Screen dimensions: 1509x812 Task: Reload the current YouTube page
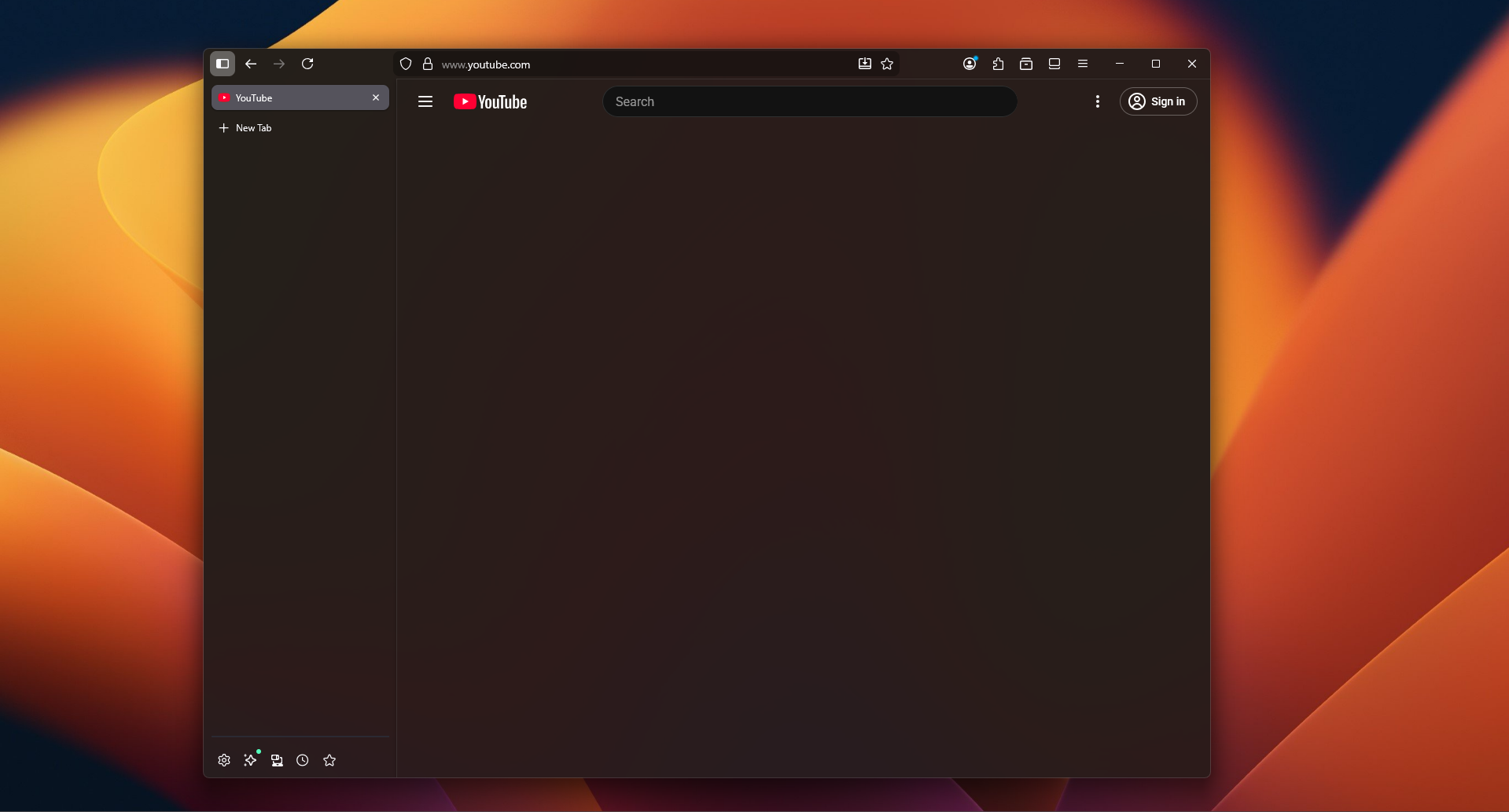tap(307, 64)
